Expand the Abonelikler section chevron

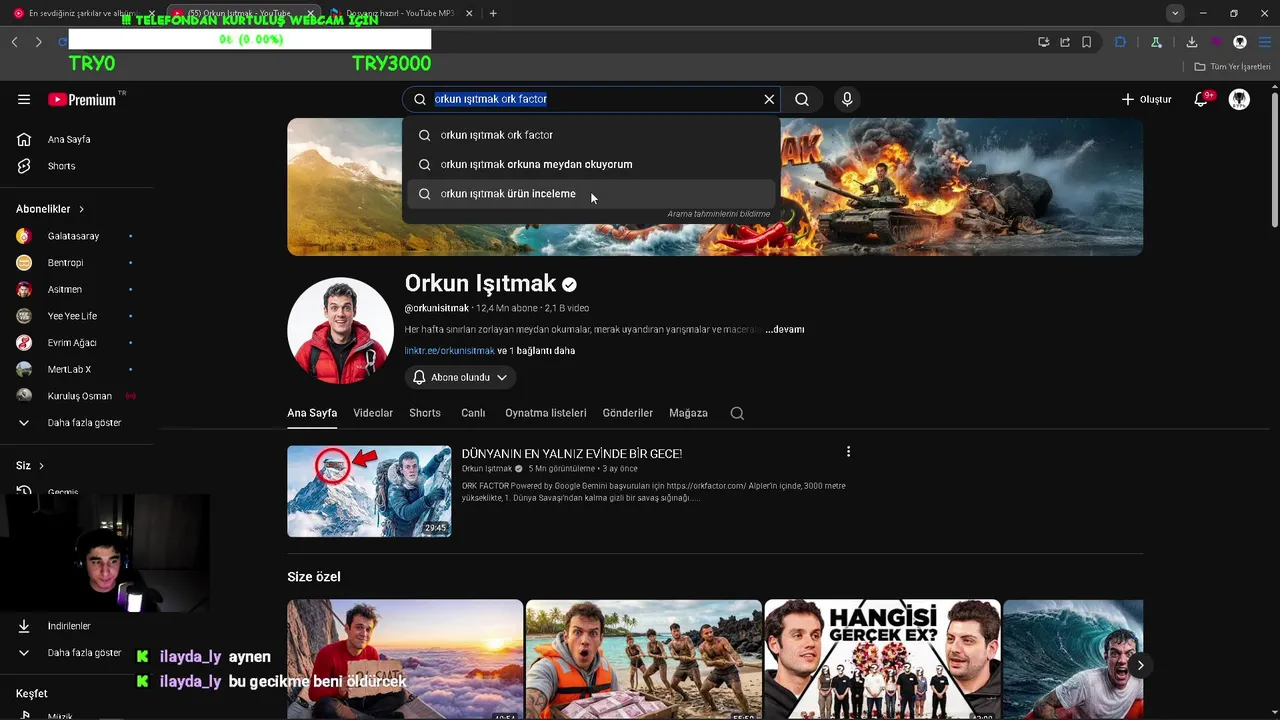pos(81,209)
